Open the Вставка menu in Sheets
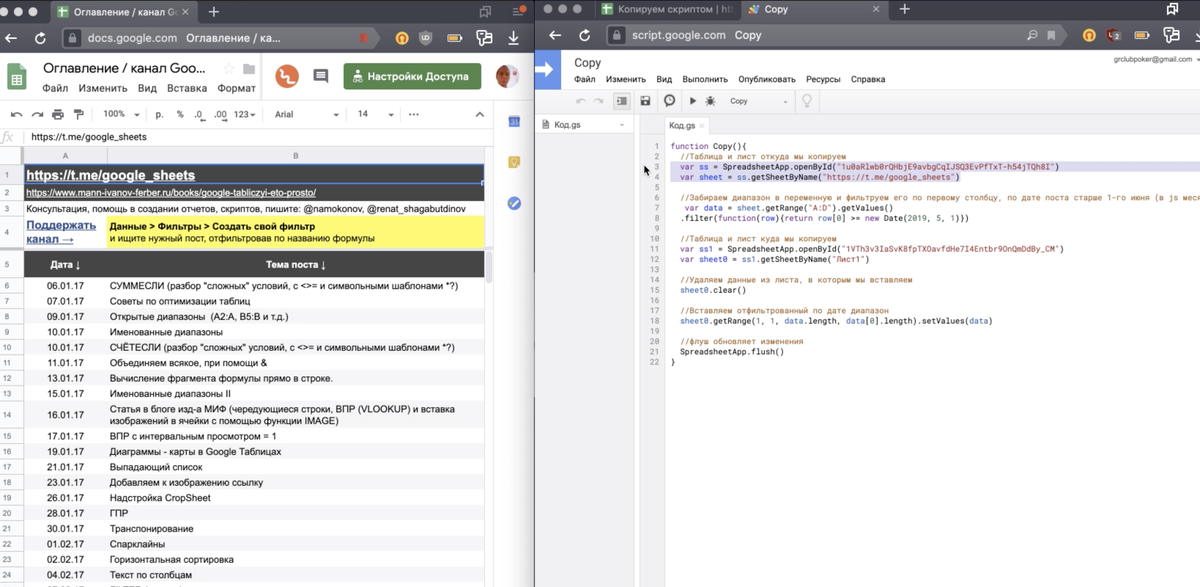This screenshot has height=587, width=1200. (187, 88)
